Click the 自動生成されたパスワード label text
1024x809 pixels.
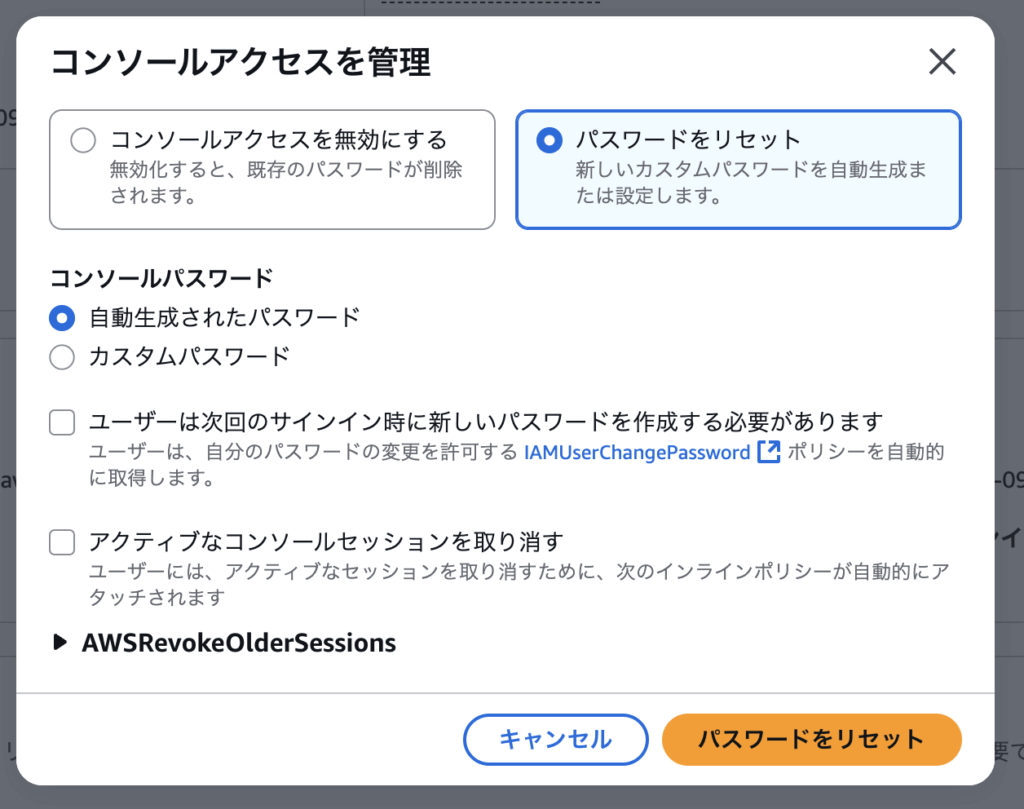tap(224, 318)
